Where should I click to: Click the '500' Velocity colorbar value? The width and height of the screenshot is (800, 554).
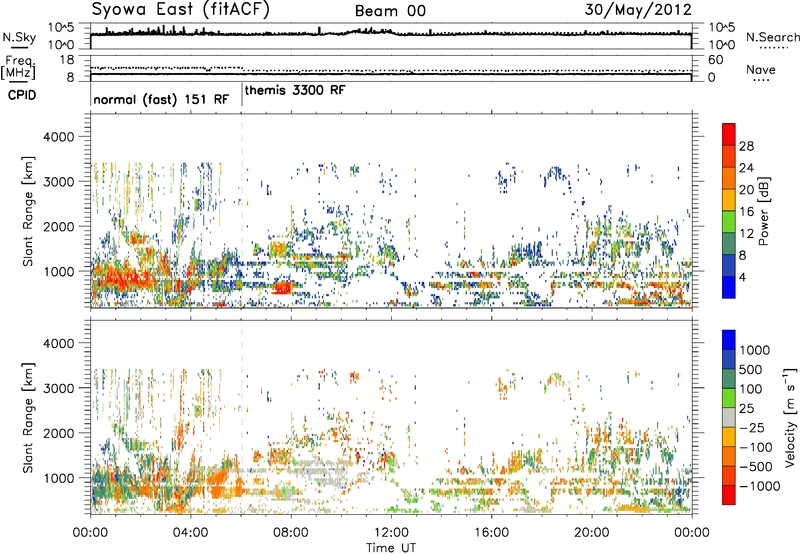point(753,369)
